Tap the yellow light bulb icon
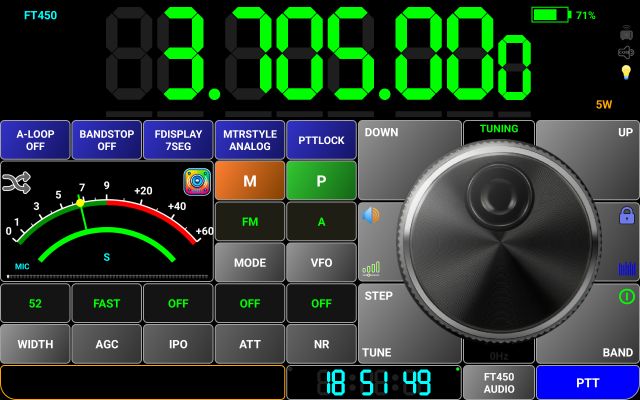Screen dimensions: 640x400 (x=626, y=72)
